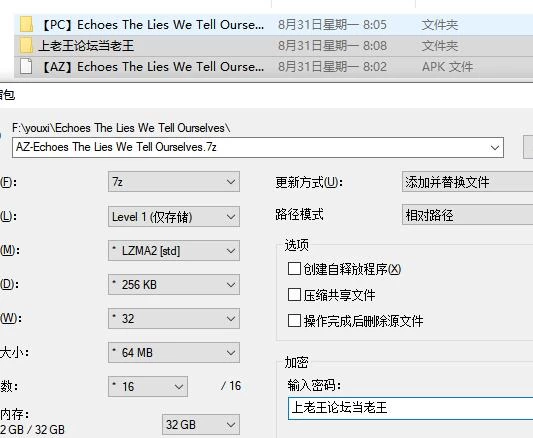Enable 创建自释放程序(X) checkbox
533x438 pixels.
tap(294, 268)
